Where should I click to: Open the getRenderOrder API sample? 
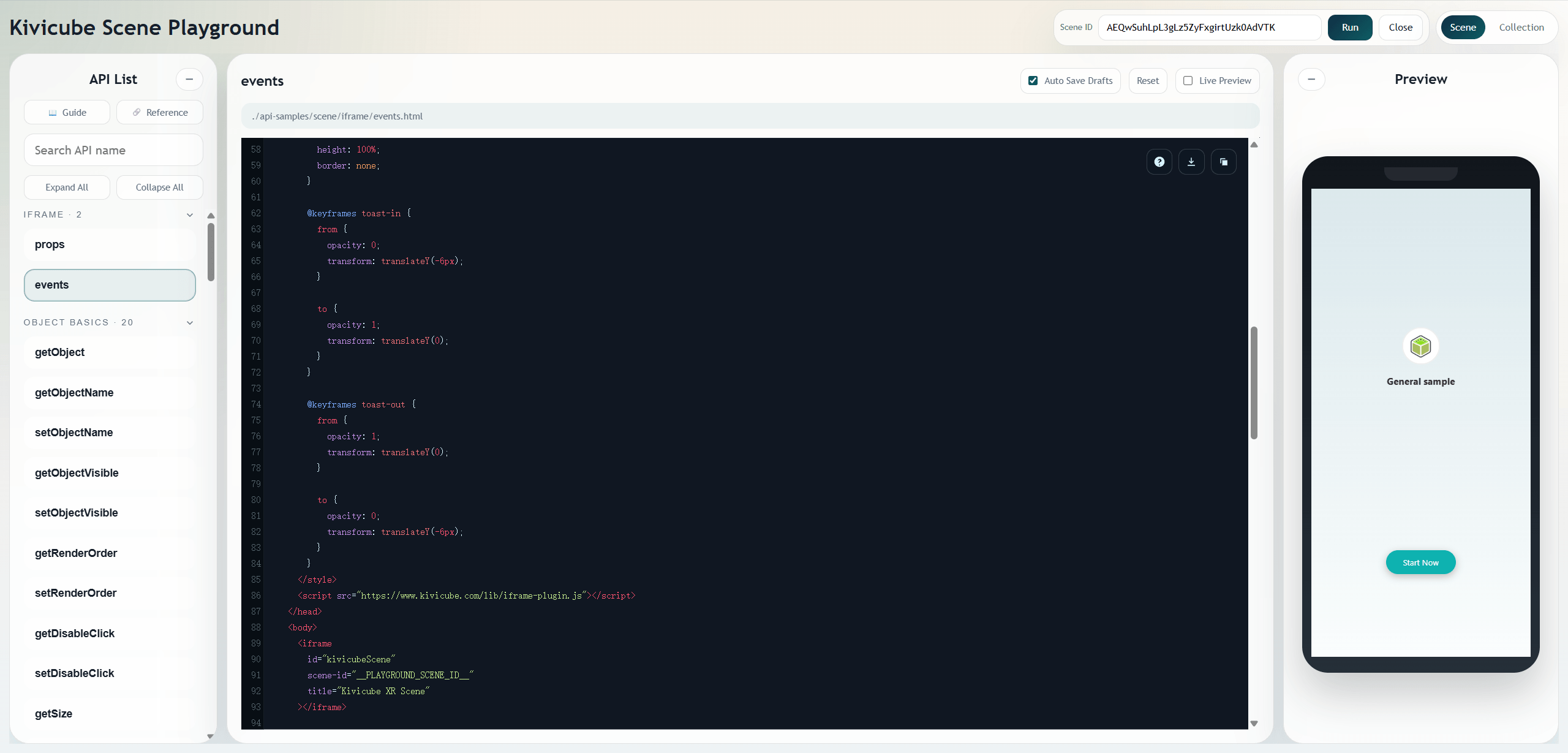(x=110, y=553)
